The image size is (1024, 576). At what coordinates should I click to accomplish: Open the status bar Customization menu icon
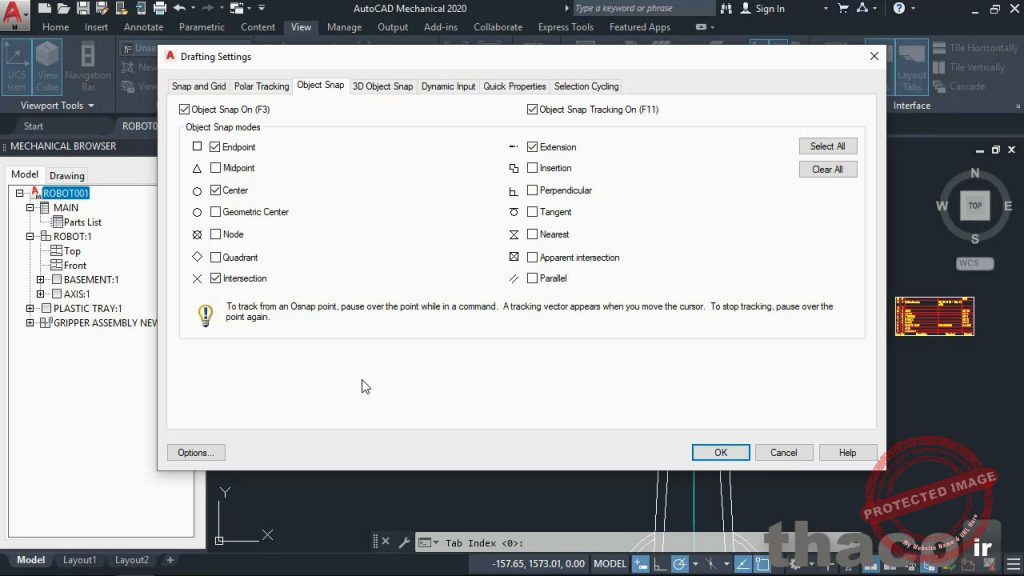pyautogui.click(x=1013, y=563)
